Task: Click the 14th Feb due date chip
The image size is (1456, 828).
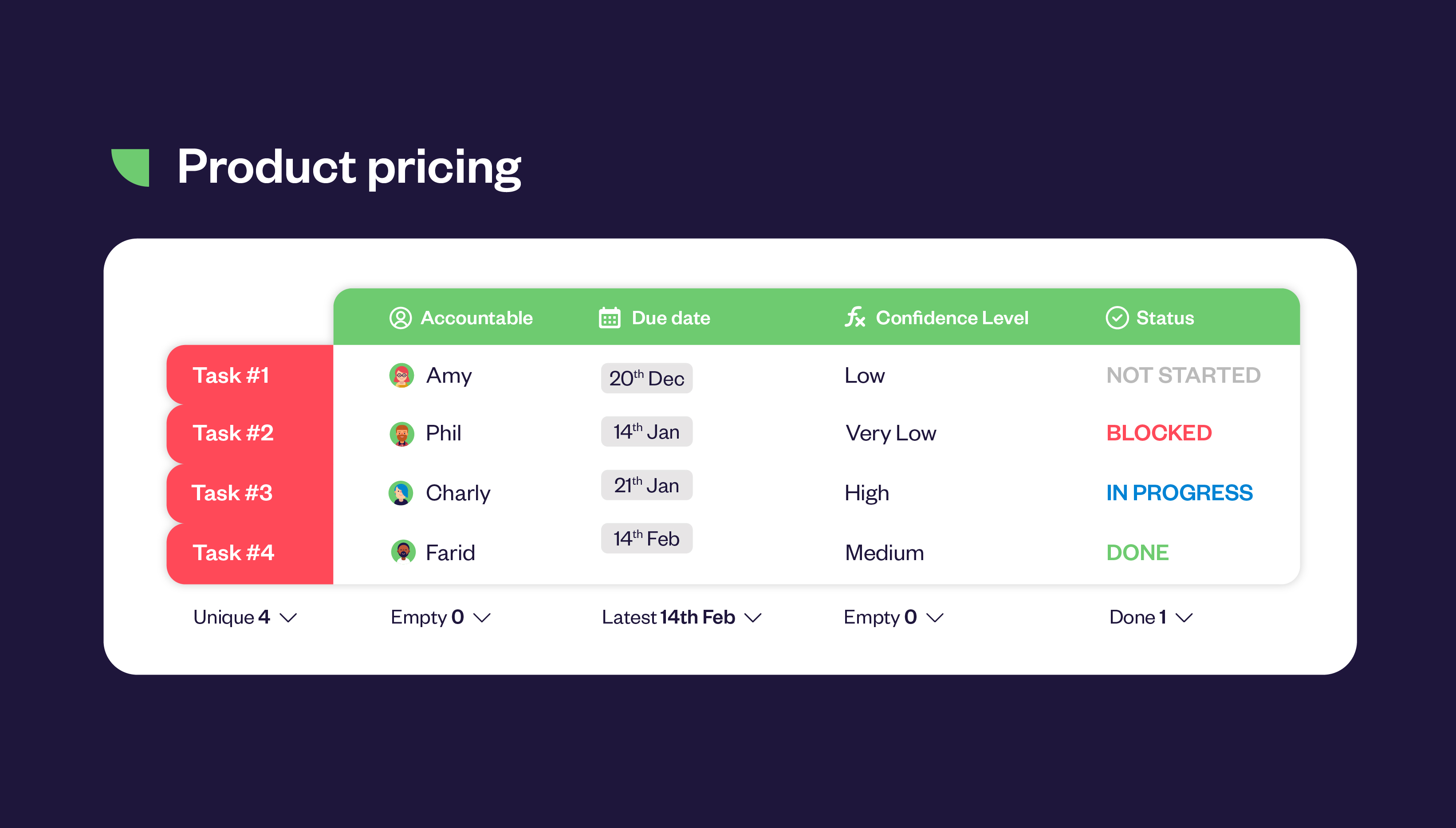Action: [x=646, y=538]
